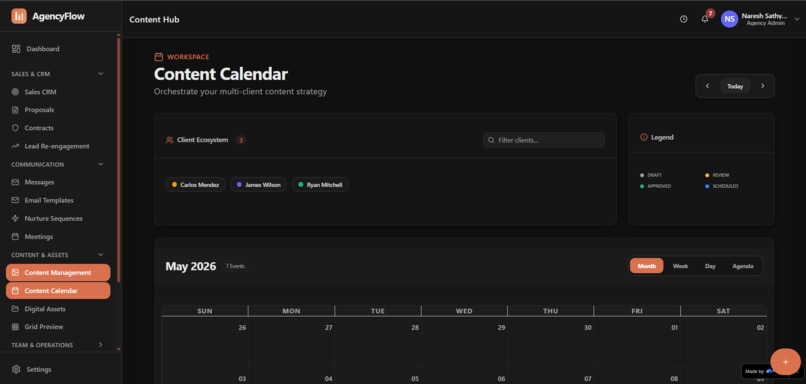Viewport: 806px width, 384px height.
Task: Click the Settings gear icon
Action: 16,369
